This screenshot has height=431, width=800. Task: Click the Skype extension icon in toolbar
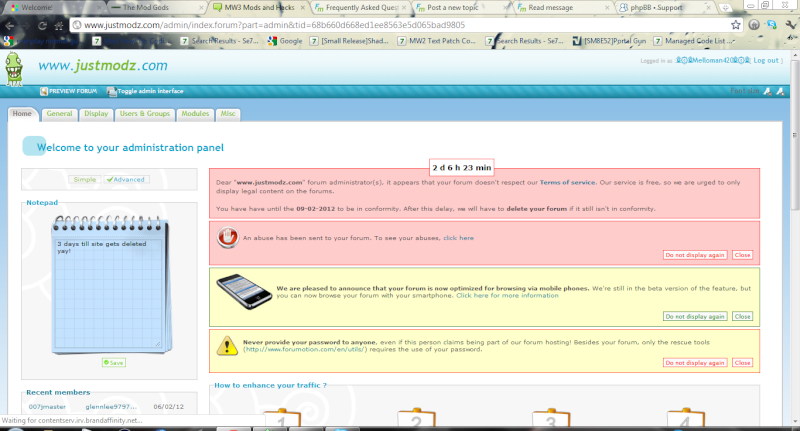pyautogui.click(x=771, y=24)
